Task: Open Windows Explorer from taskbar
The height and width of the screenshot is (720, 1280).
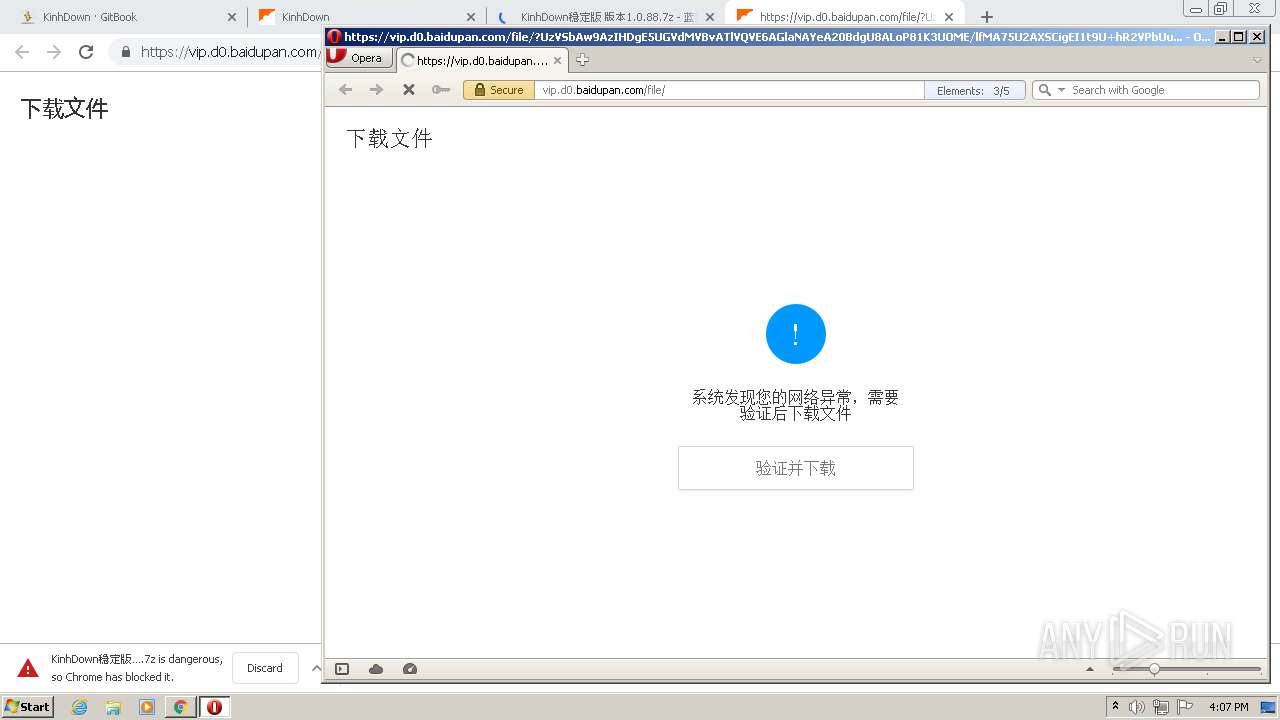Action: click(113, 707)
